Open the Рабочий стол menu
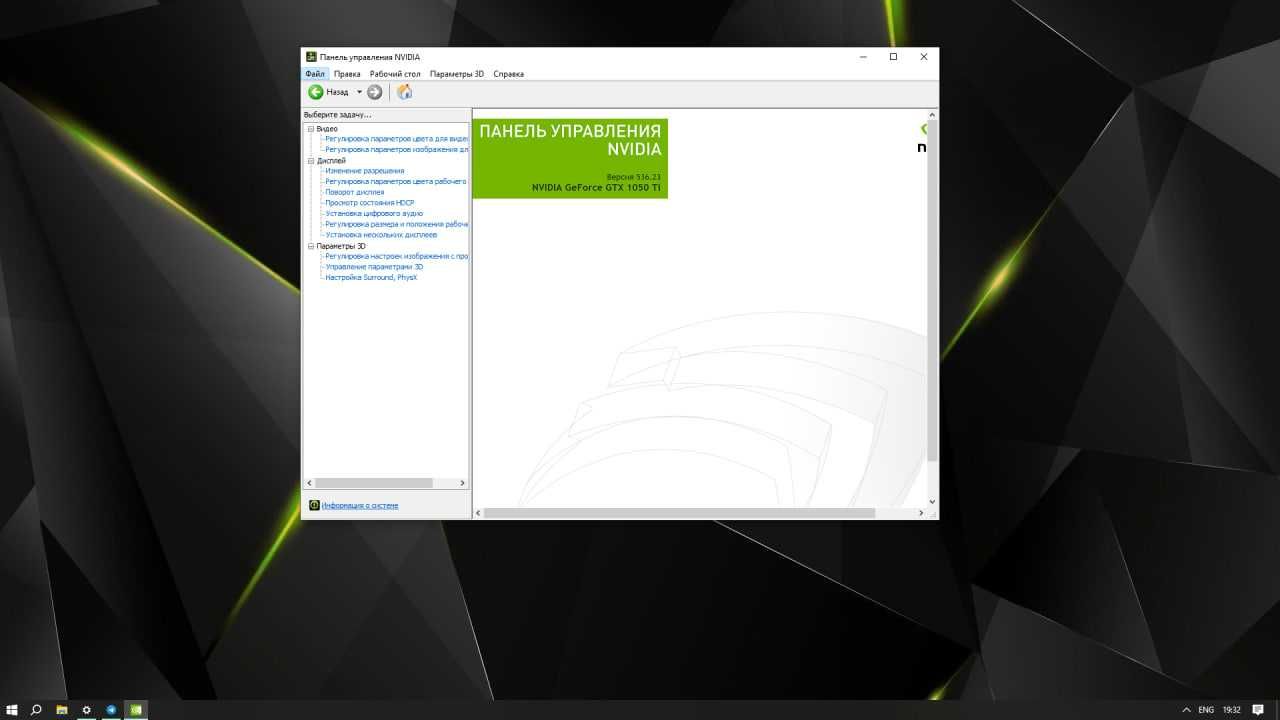Screen dimensions: 1280x720 point(395,74)
